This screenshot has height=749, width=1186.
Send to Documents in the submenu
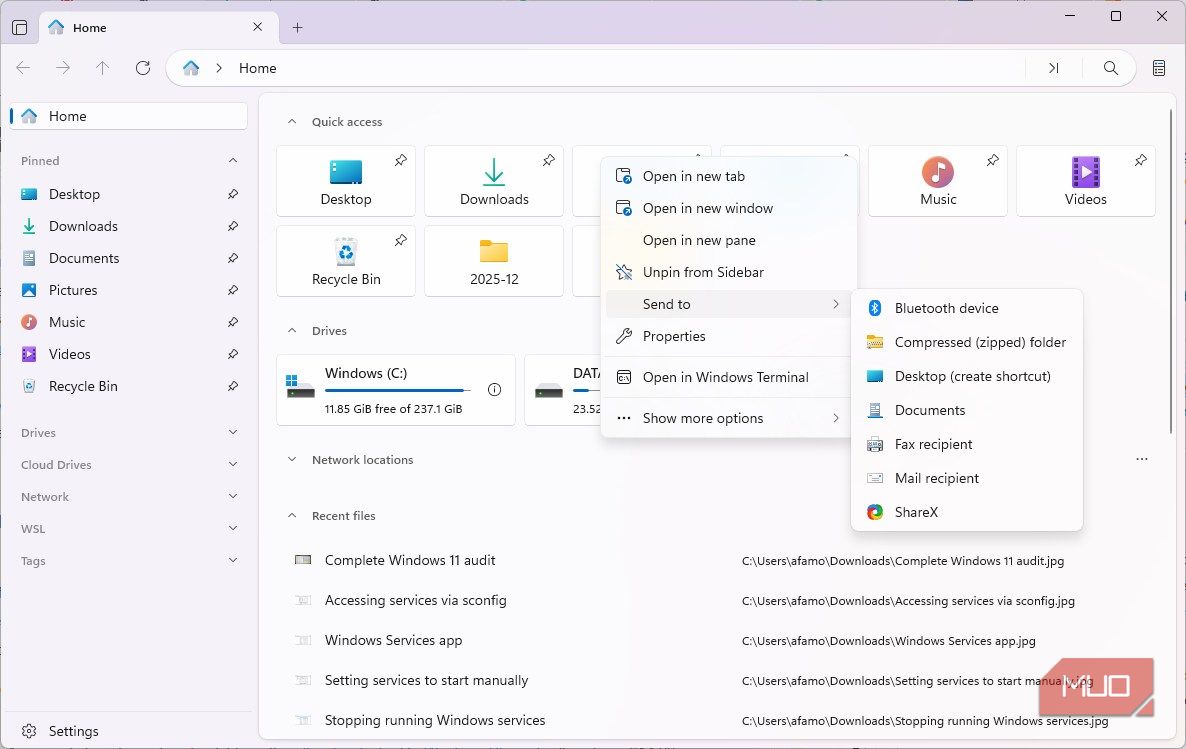coord(967,410)
